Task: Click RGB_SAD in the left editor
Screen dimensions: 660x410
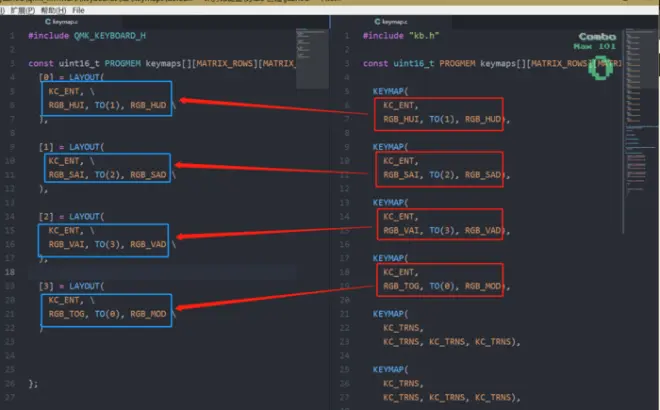Action: tap(148, 175)
